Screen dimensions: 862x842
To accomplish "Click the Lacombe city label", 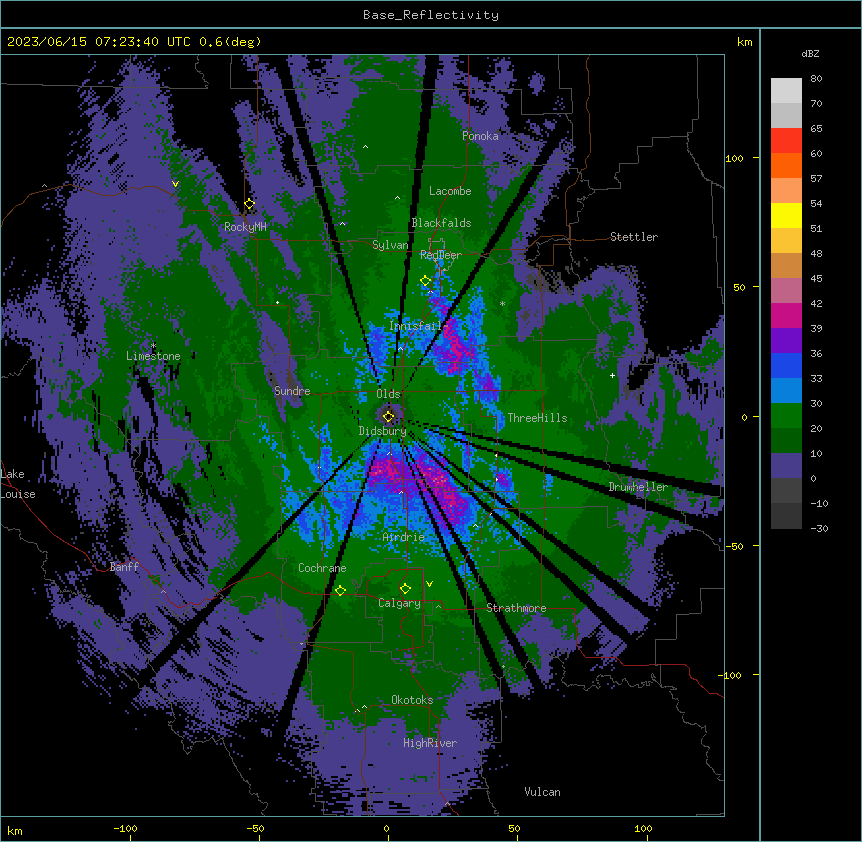I will (x=450, y=191).
